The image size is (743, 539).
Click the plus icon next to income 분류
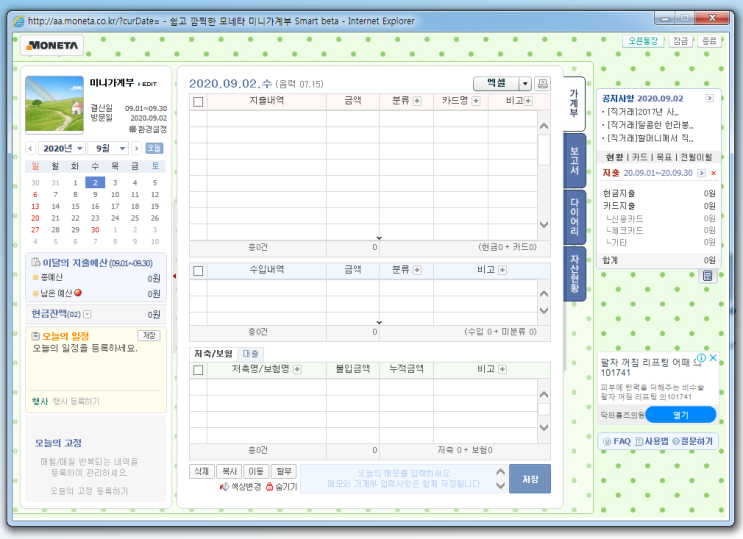pyautogui.click(x=417, y=270)
